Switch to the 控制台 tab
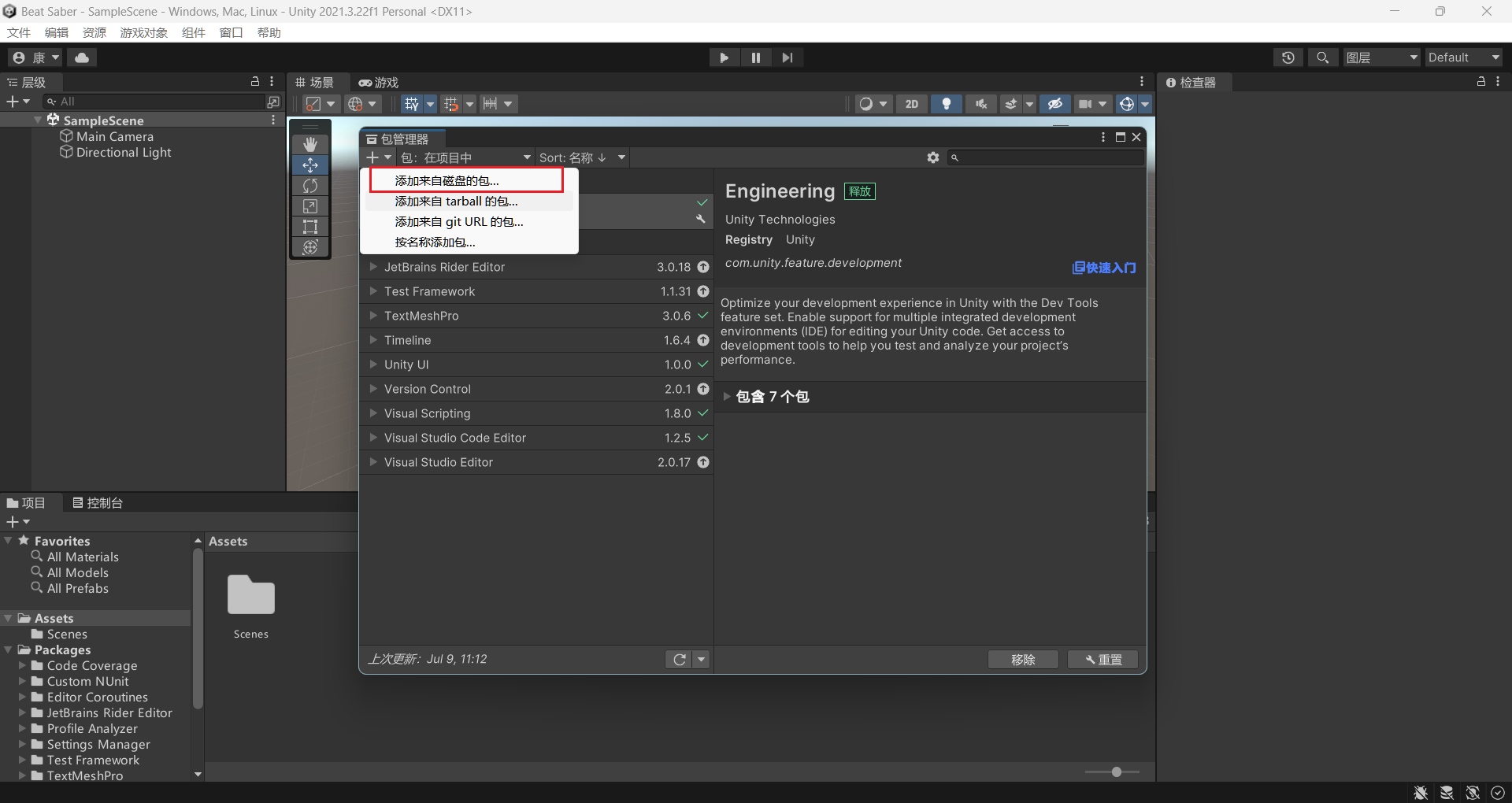1512x803 pixels. [x=98, y=502]
